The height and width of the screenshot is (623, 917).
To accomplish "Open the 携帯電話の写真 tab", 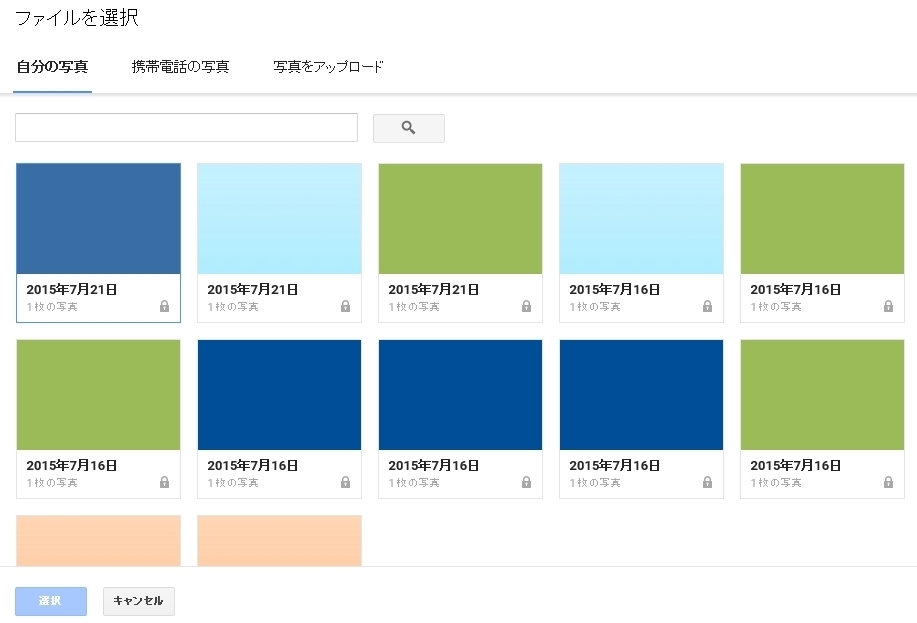I will tap(180, 67).
